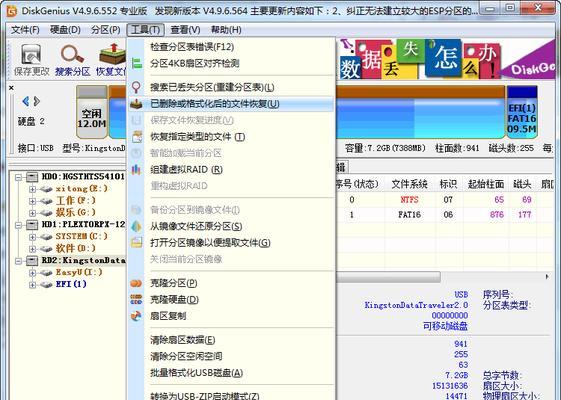Viewport: 561px width, 400px height.
Task: Close the open 工具(T) menu
Action: [x=146, y=30]
